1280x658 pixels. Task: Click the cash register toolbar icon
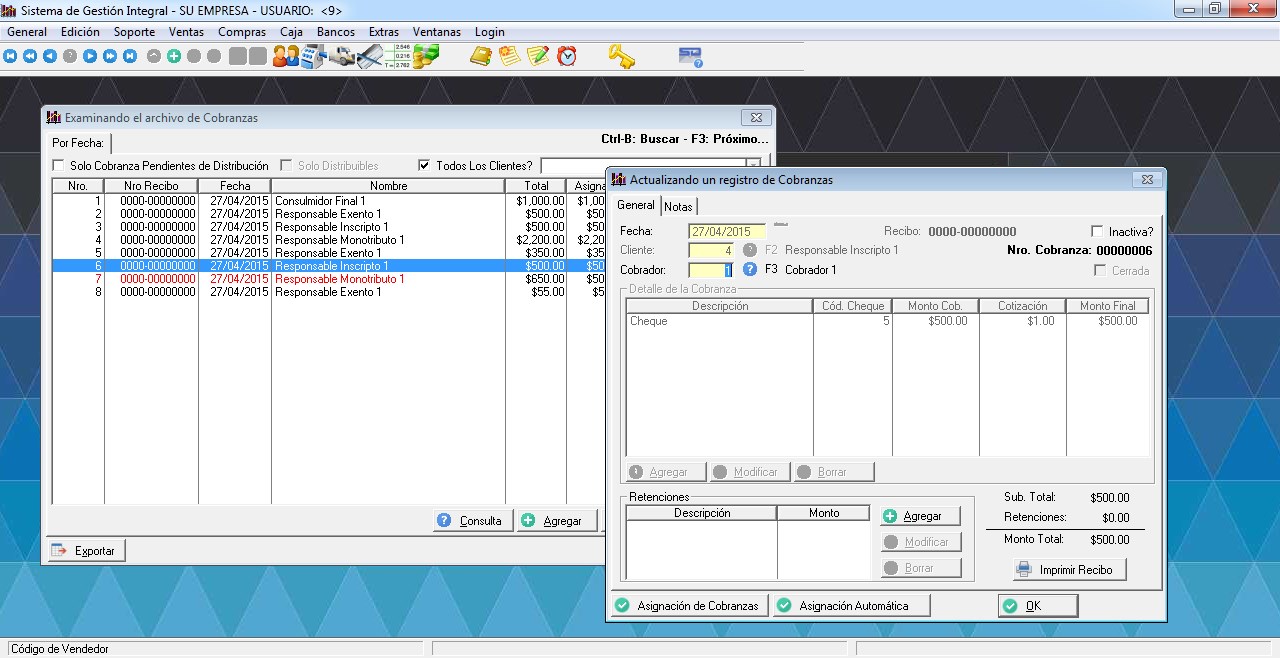[314, 56]
